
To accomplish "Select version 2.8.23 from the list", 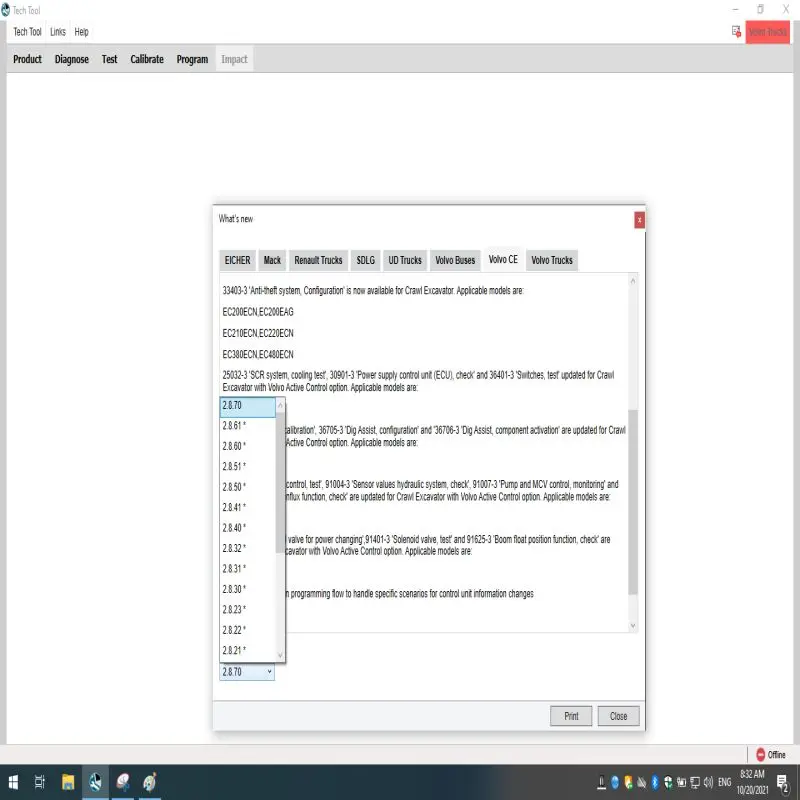I will (x=247, y=609).
